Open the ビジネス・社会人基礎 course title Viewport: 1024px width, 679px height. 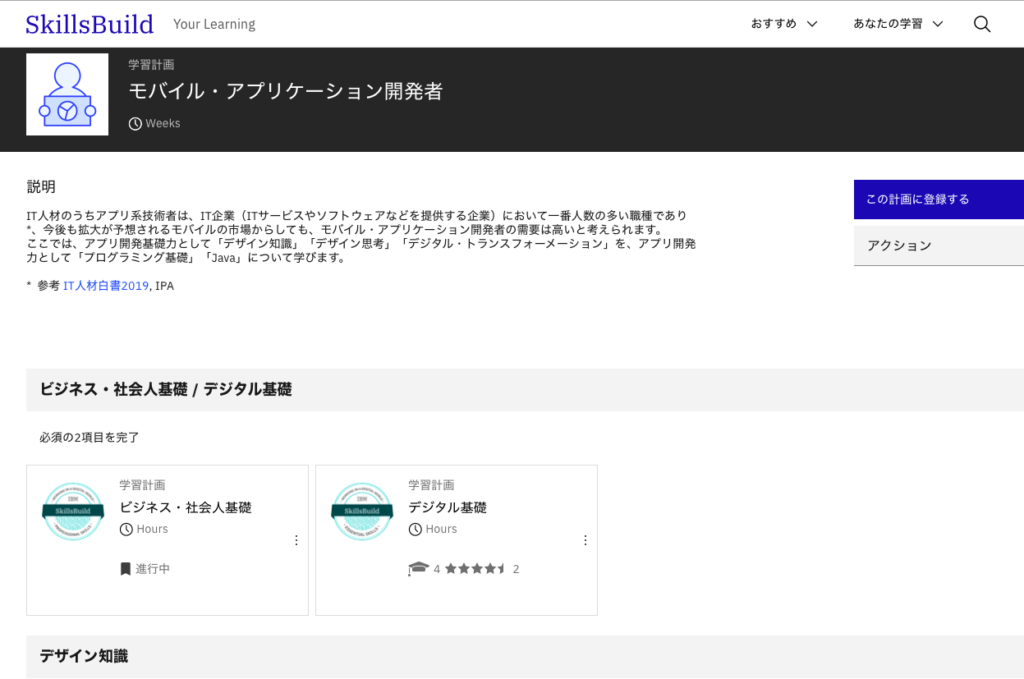tap(185, 507)
